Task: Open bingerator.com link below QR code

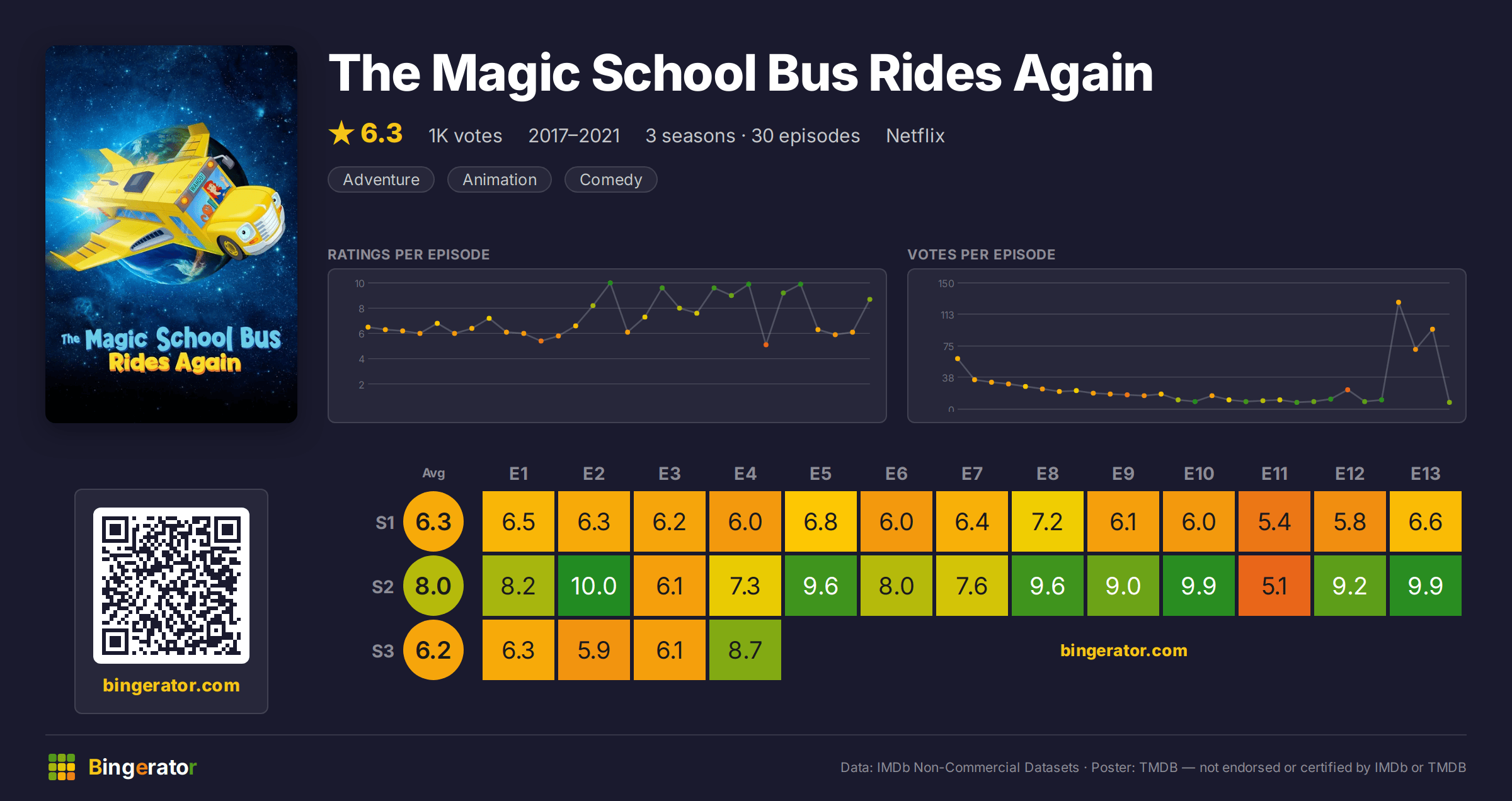Action: click(x=171, y=685)
